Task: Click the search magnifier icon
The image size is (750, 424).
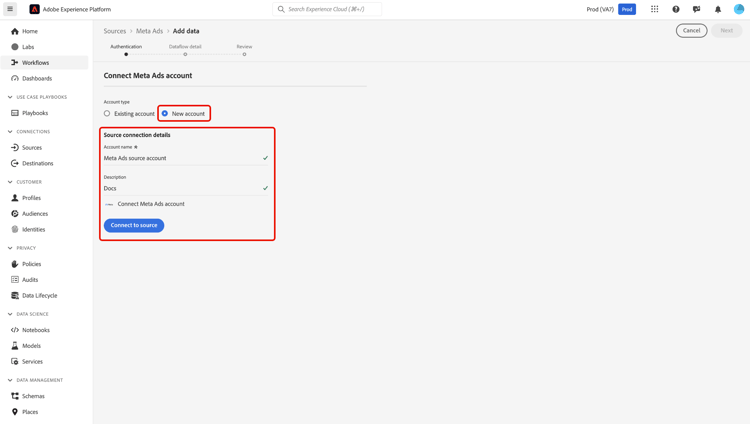Action: [x=281, y=9]
